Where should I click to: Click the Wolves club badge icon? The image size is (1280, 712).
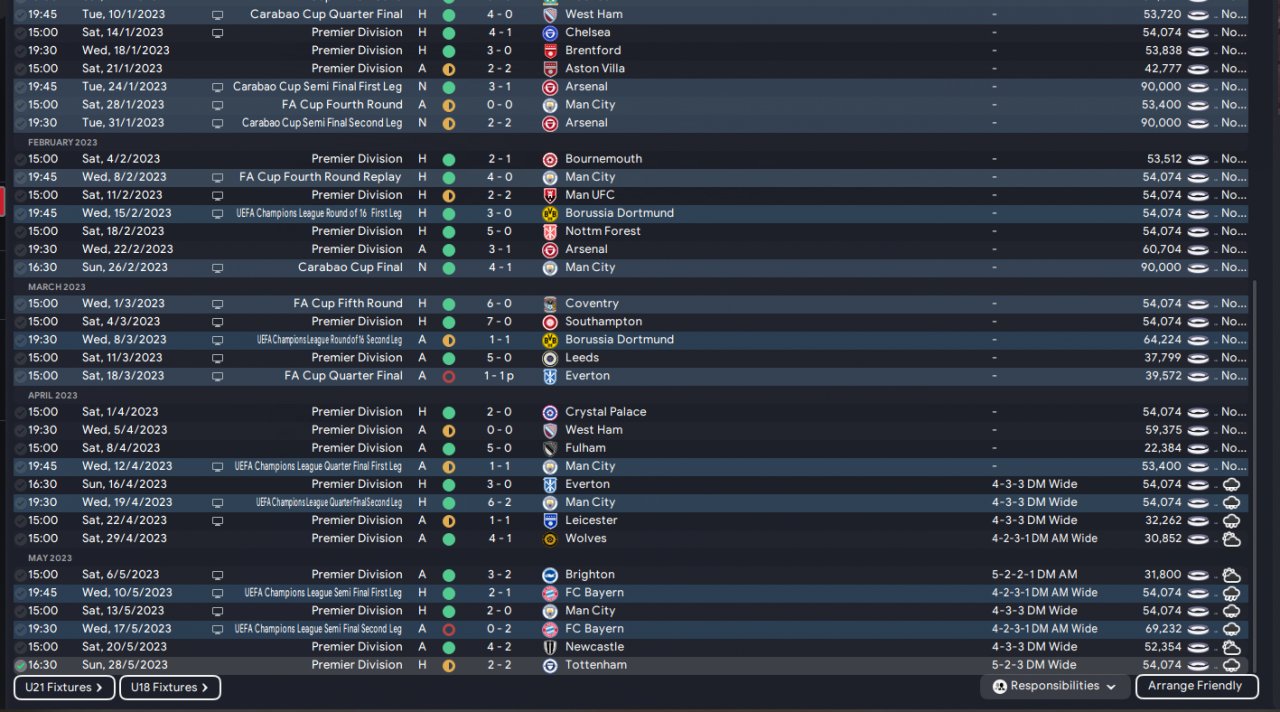click(x=549, y=539)
